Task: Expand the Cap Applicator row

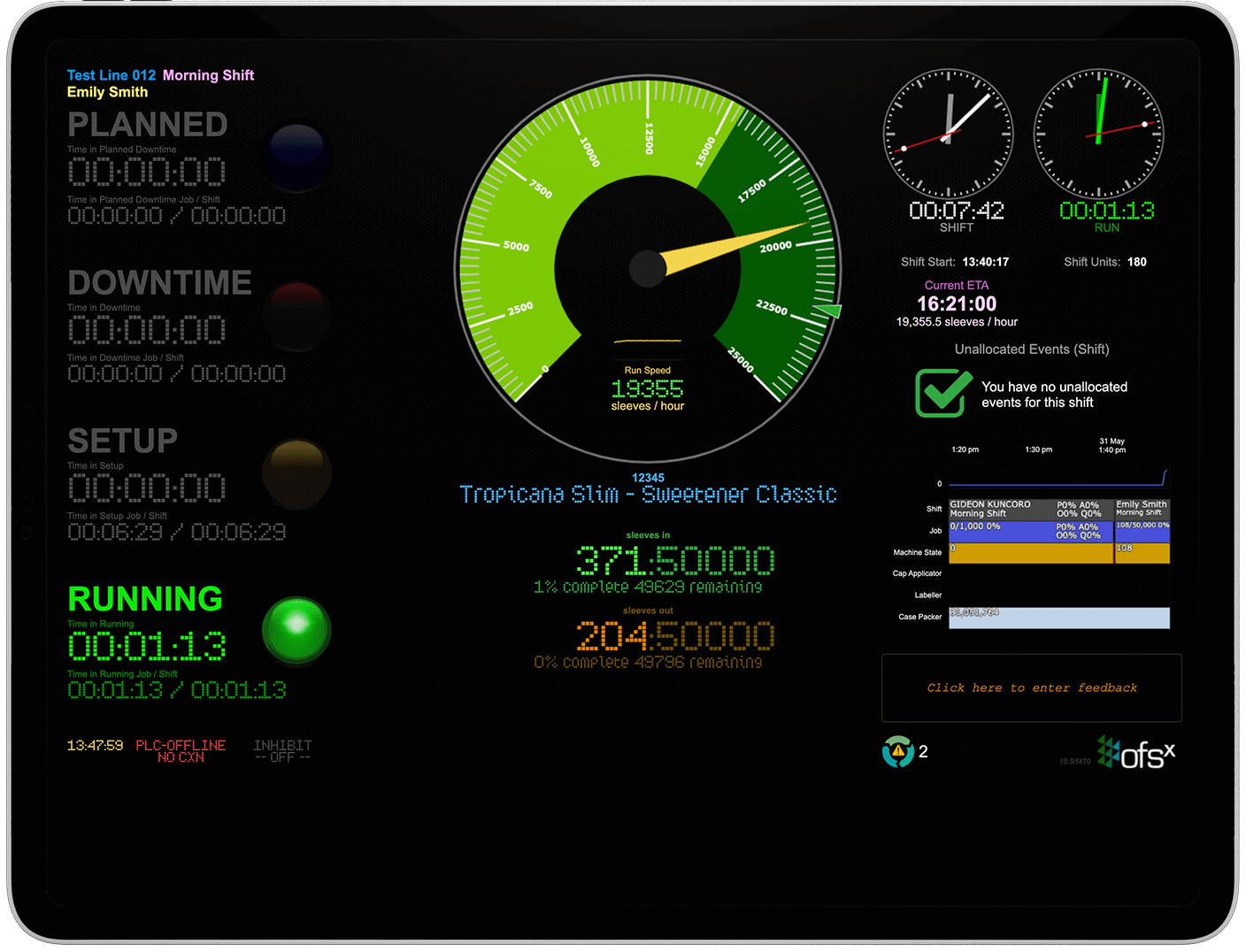Action: click(917, 573)
